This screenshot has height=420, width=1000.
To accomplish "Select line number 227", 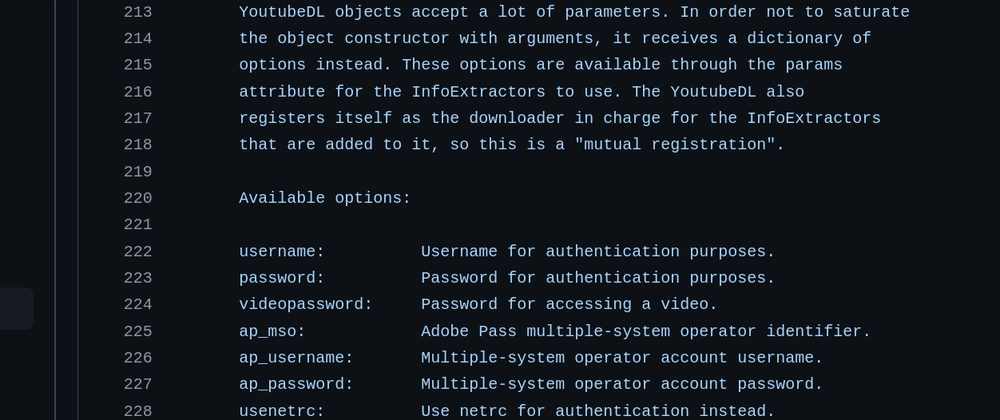I will point(138,384).
